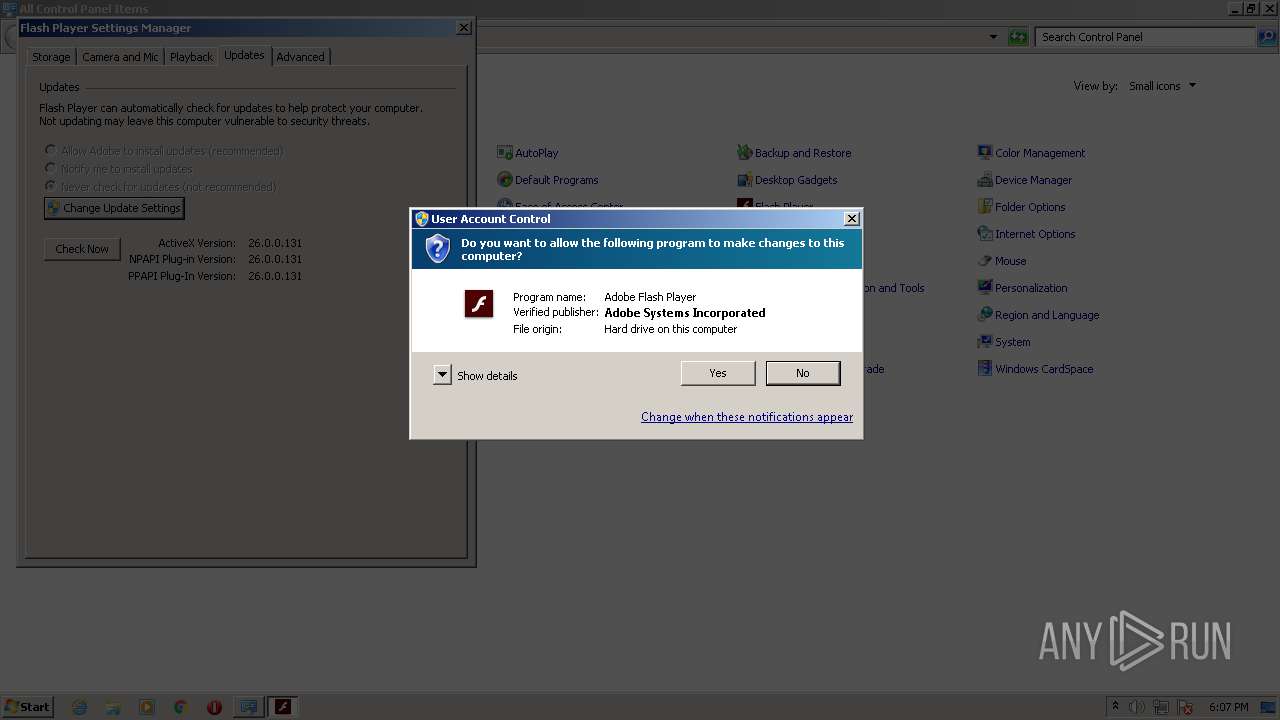Screen dimensions: 1280x720
Task: Select Notify me to install updates radio
Action: 50,169
